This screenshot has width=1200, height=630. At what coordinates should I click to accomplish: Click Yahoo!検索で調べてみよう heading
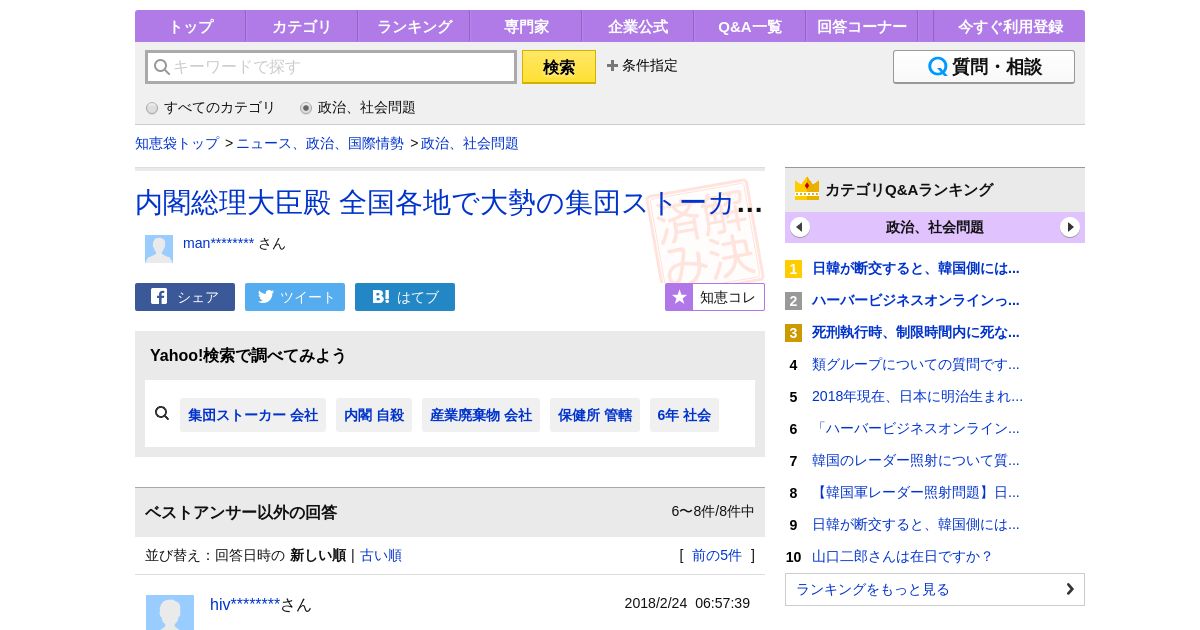point(248,355)
